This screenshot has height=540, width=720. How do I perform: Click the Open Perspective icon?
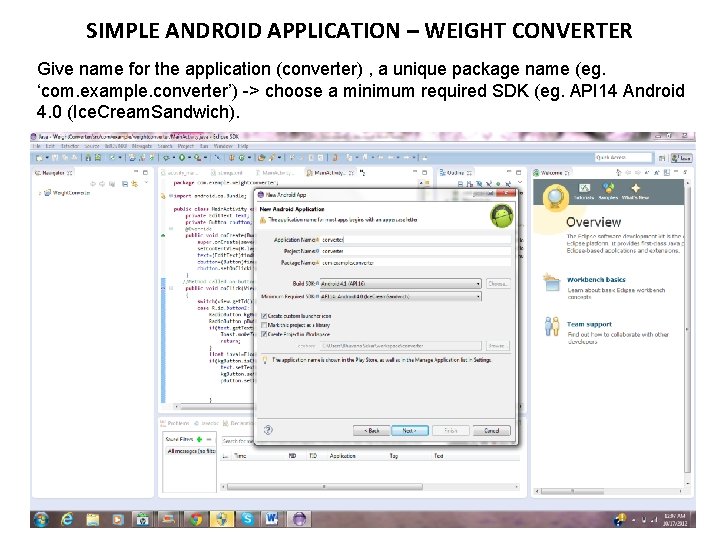661,158
